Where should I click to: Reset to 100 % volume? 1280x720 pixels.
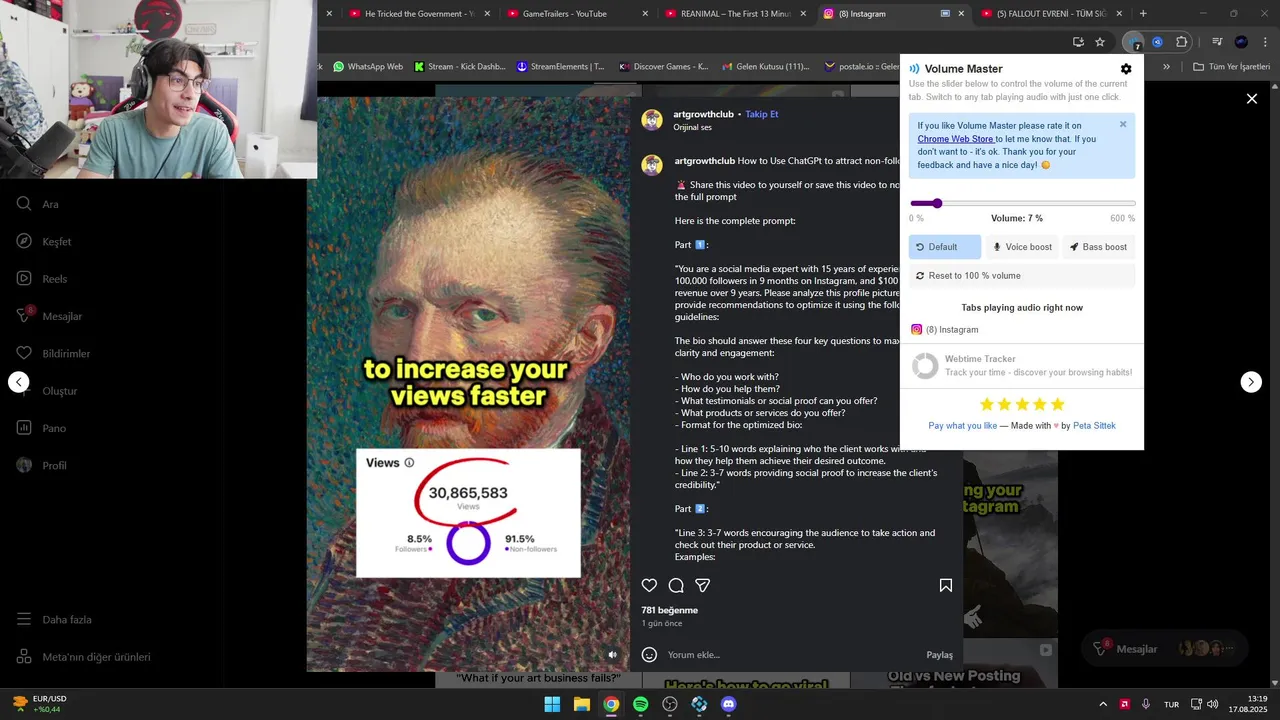coord(1022,276)
